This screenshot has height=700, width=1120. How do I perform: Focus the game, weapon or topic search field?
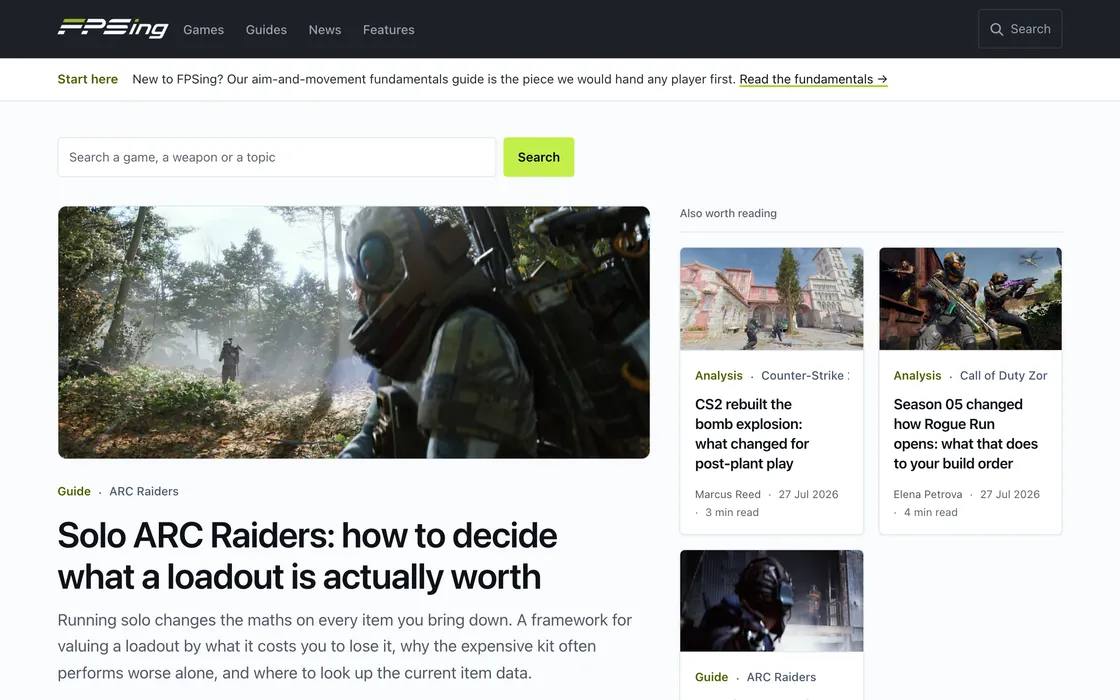tap(276, 157)
